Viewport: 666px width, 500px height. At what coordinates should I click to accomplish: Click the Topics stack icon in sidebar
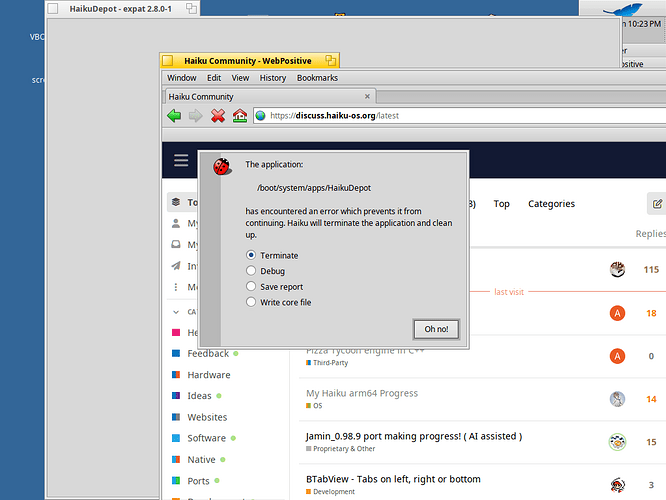(176, 202)
